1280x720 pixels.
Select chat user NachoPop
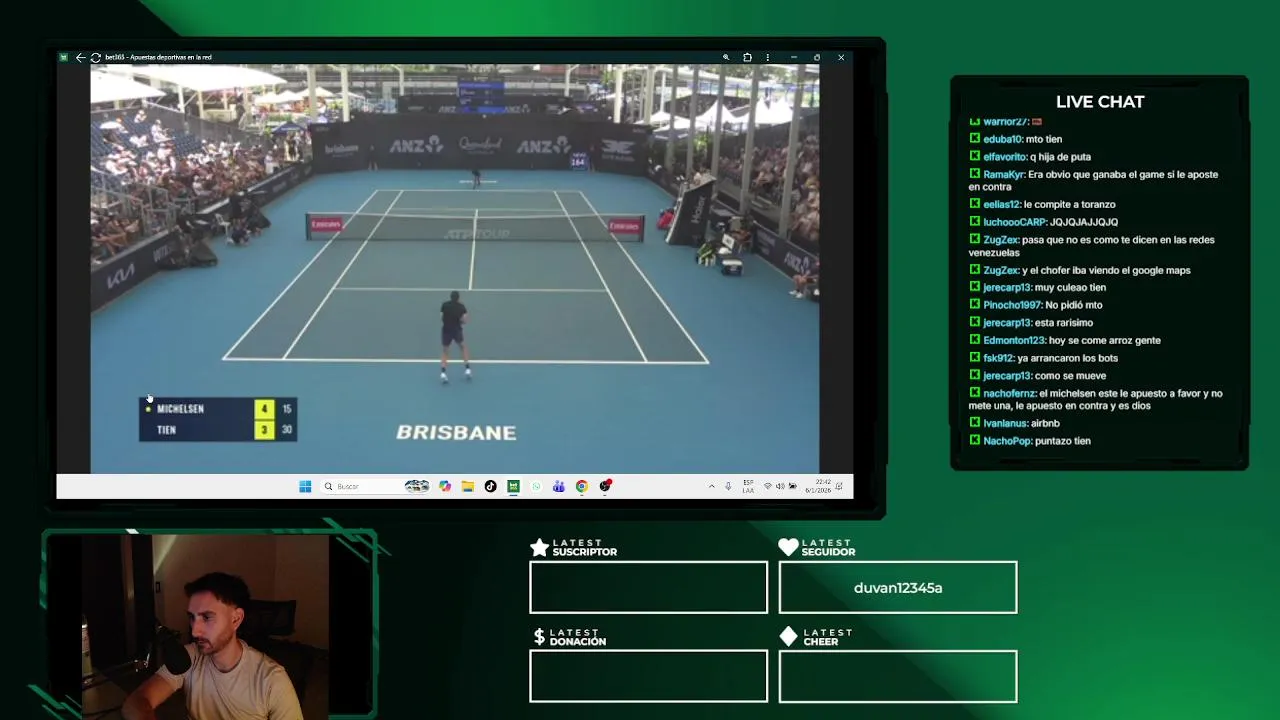[x=1006, y=441]
